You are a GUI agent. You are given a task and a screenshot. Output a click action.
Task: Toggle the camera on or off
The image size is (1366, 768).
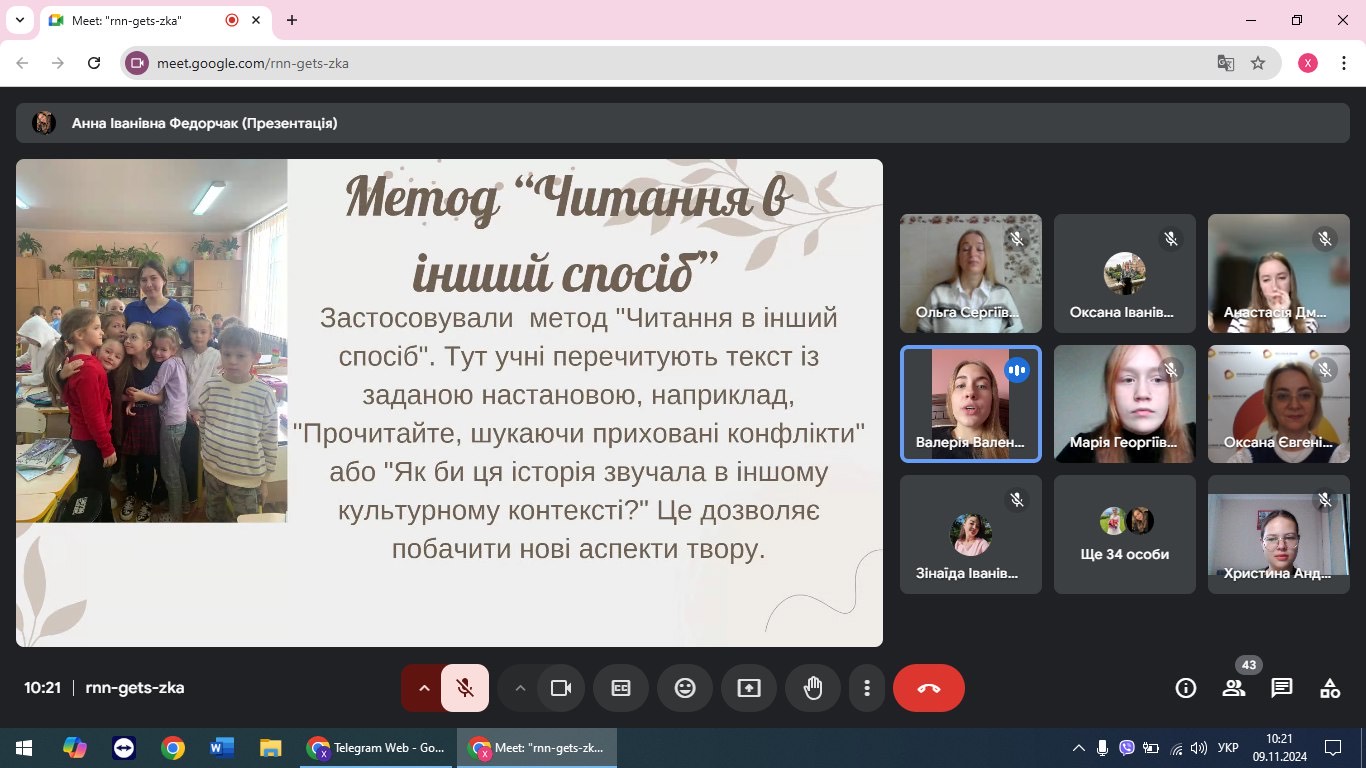[561, 688]
